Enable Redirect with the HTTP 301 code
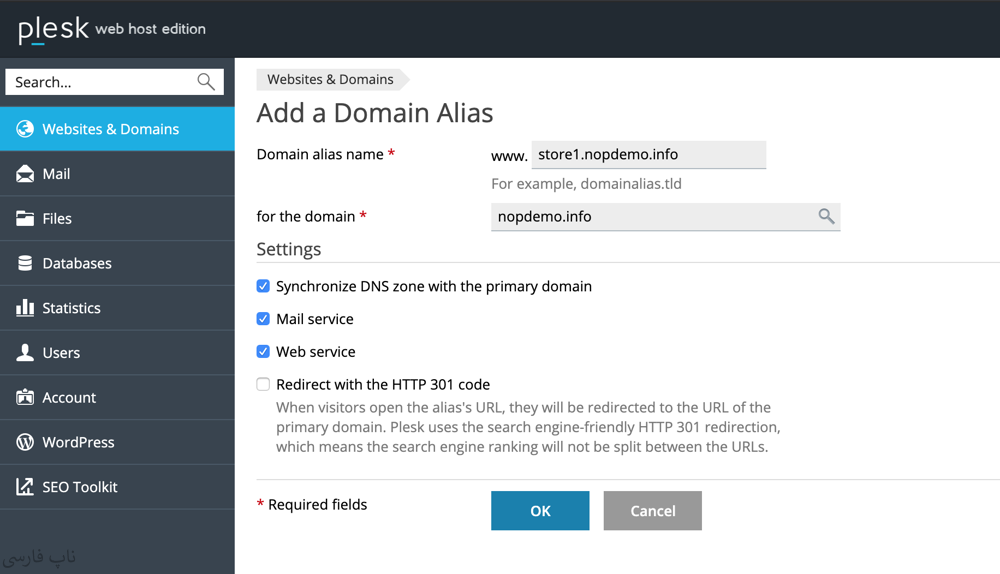This screenshot has height=574, width=1000. pos(263,384)
